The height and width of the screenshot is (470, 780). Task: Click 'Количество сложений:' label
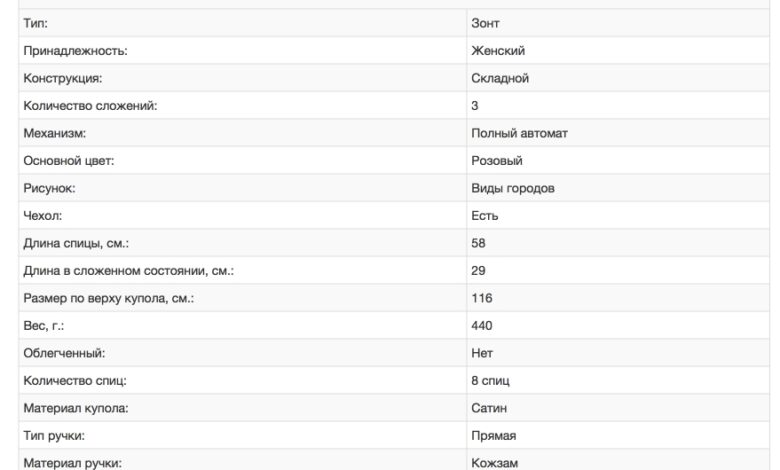[90, 106]
